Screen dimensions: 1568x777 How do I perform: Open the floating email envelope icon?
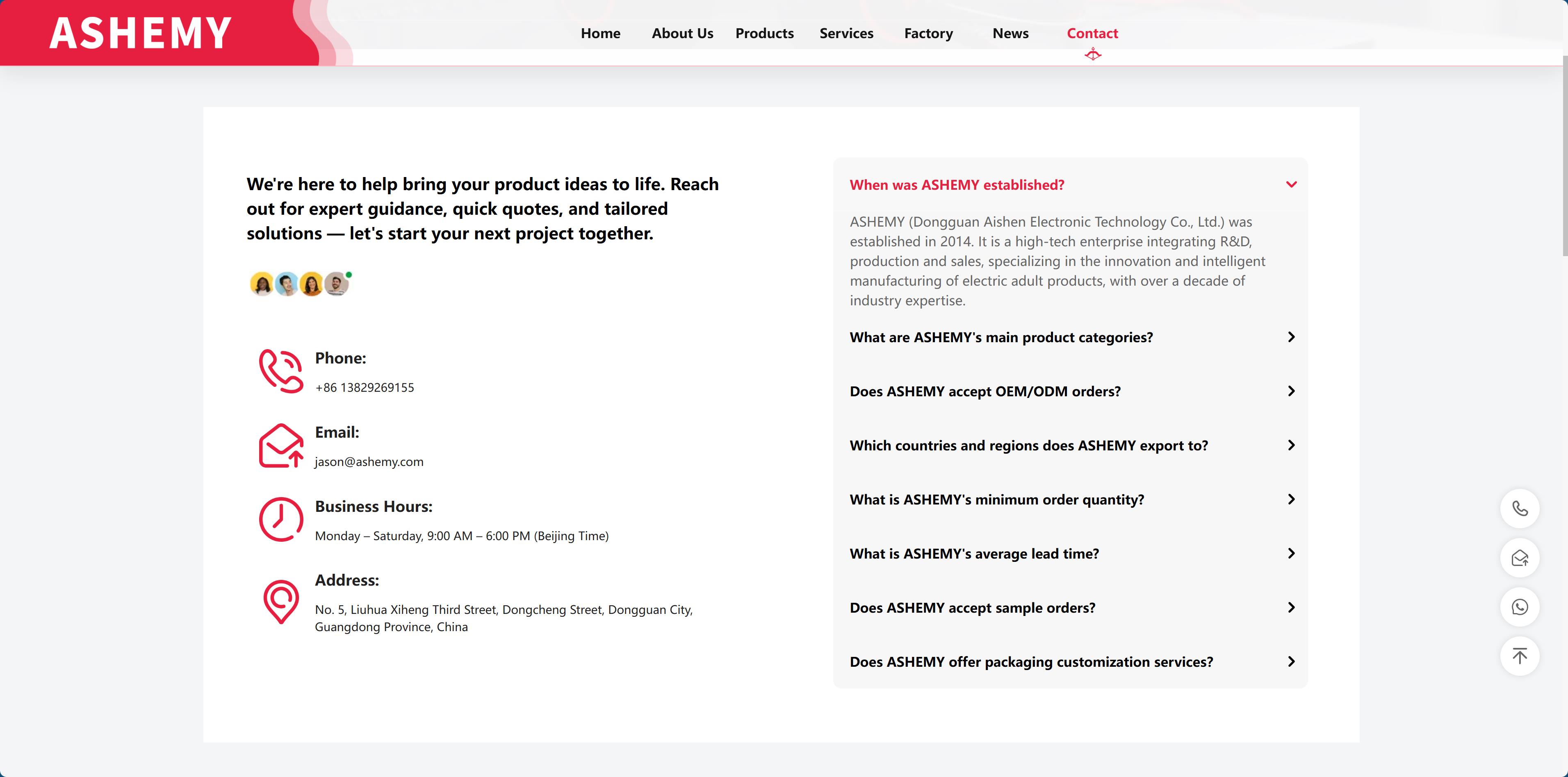pos(1520,558)
